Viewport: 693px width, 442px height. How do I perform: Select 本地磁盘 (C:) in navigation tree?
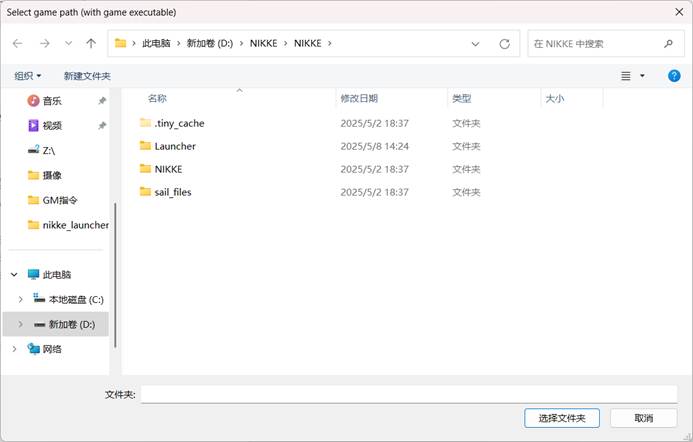[x=76, y=300]
